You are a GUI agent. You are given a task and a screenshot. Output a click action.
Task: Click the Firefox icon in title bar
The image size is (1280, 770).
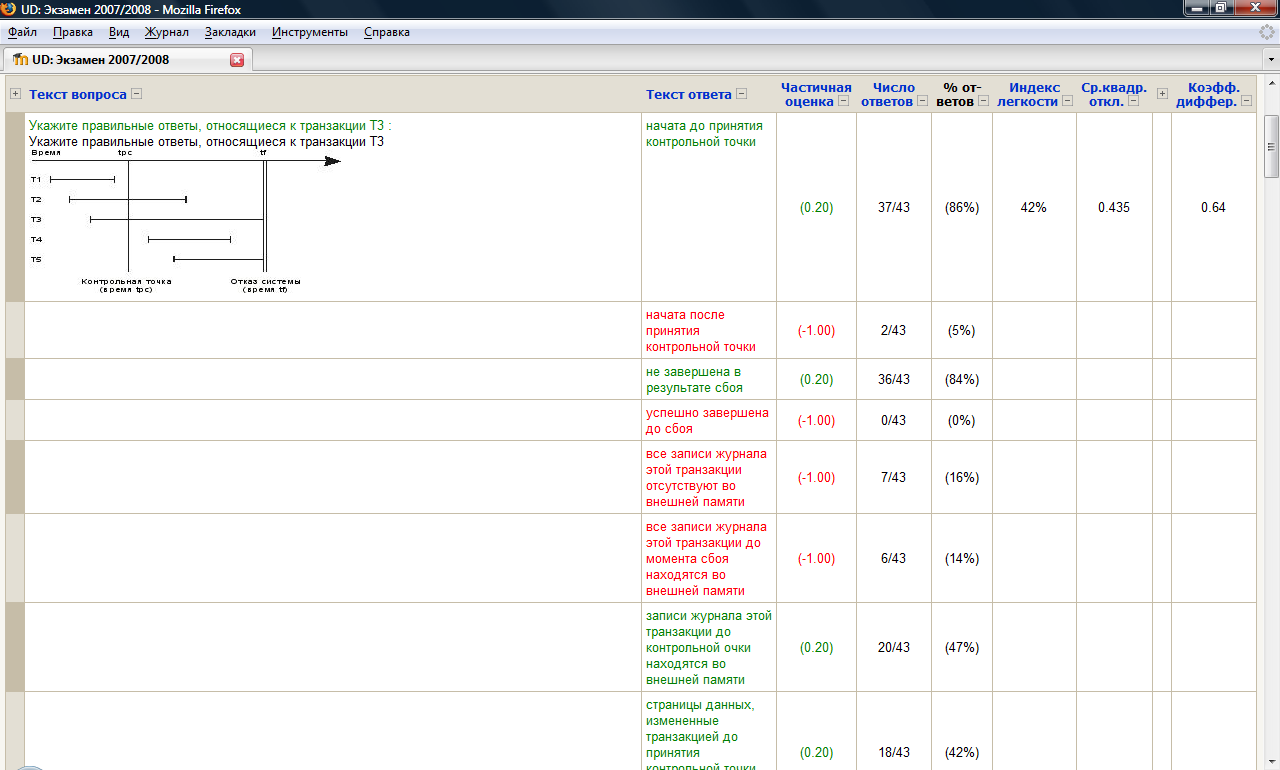[9, 9]
